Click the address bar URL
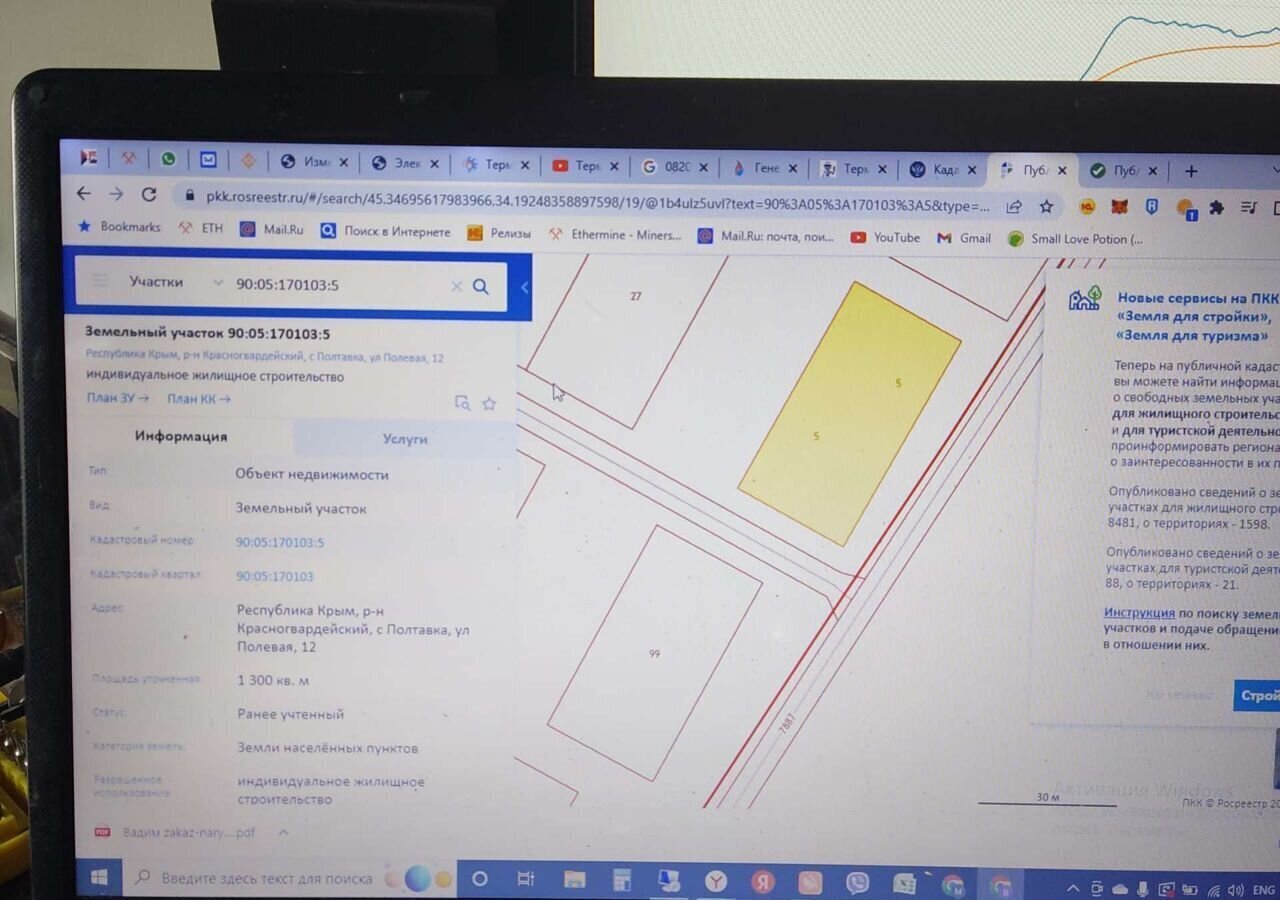Image resolution: width=1280 pixels, height=900 pixels. tap(598, 200)
